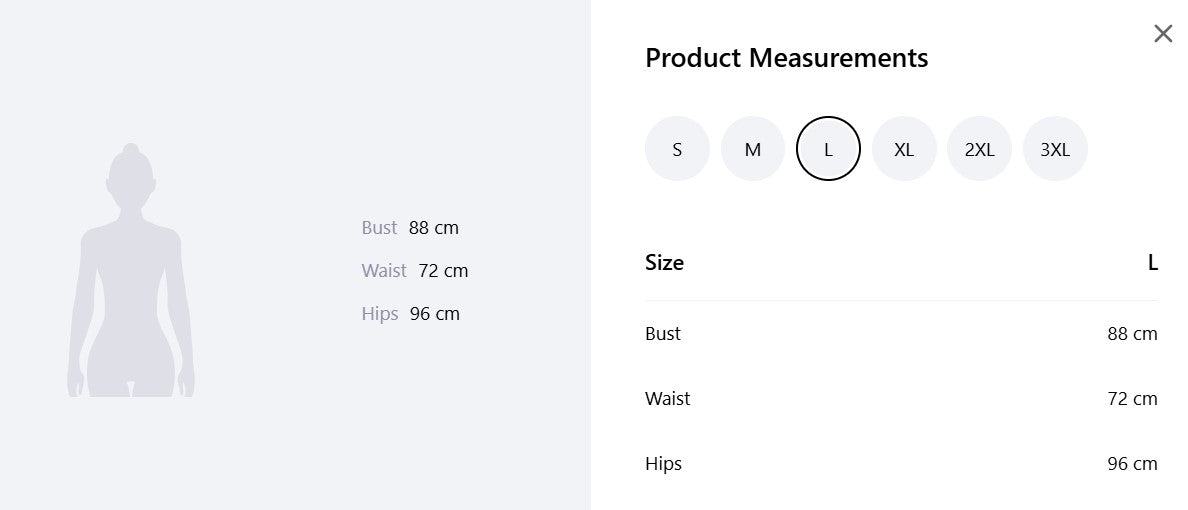Click the Waist label beside the silhouette

click(384, 271)
